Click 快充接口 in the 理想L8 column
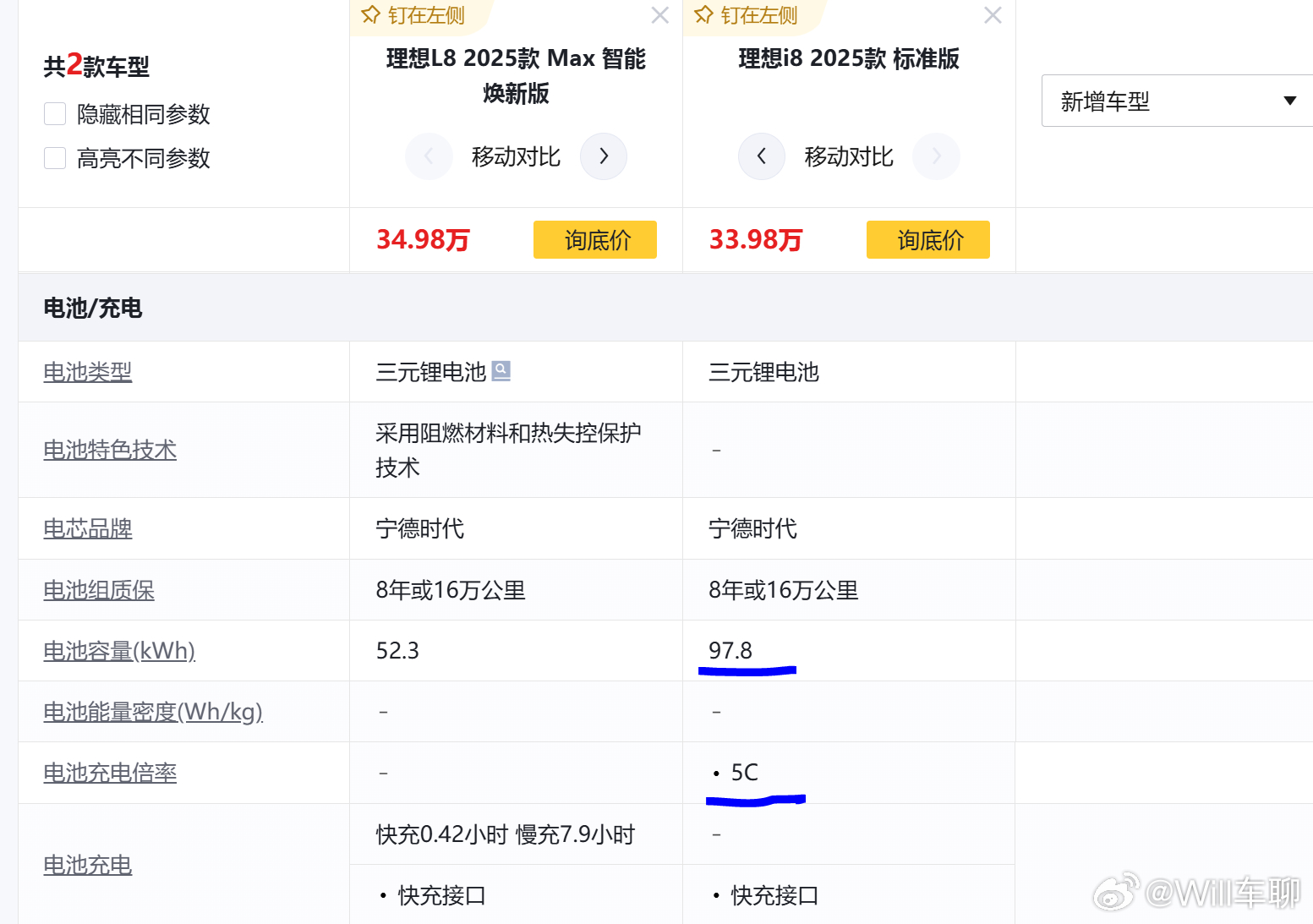1313x924 pixels. click(441, 895)
